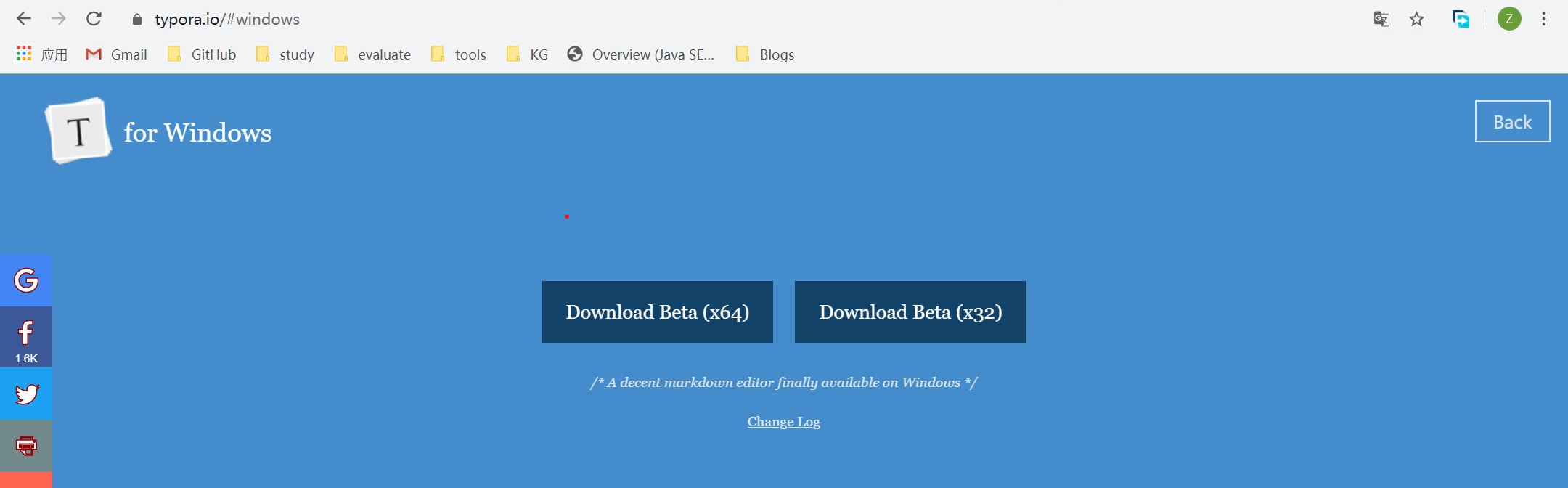Screen dimensions: 1568x488
Task: Open the KG bookmarks folder
Action: click(527, 54)
